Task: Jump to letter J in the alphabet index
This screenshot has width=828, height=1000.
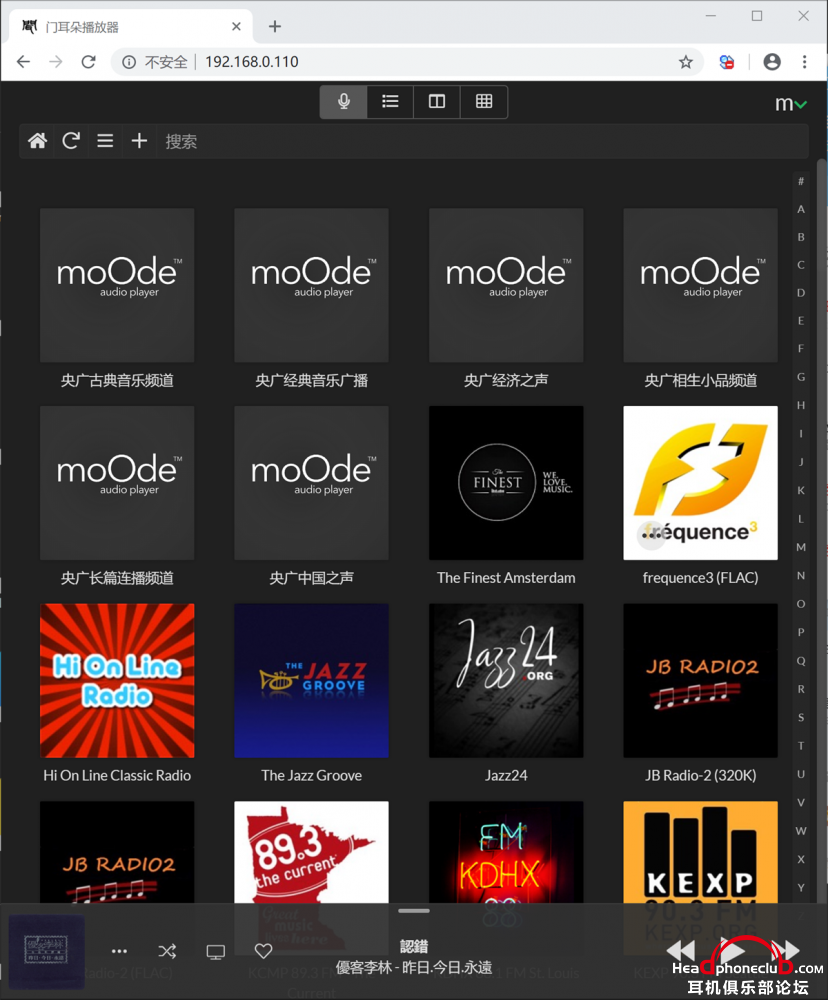Action: tap(801, 462)
